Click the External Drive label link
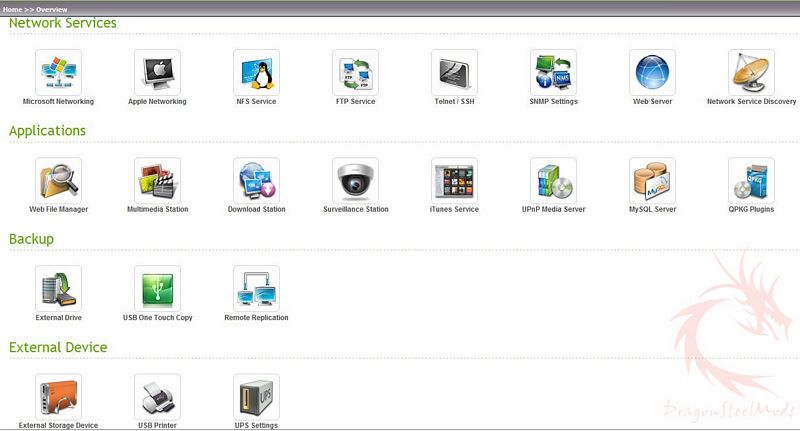 [x=58, y=318]
